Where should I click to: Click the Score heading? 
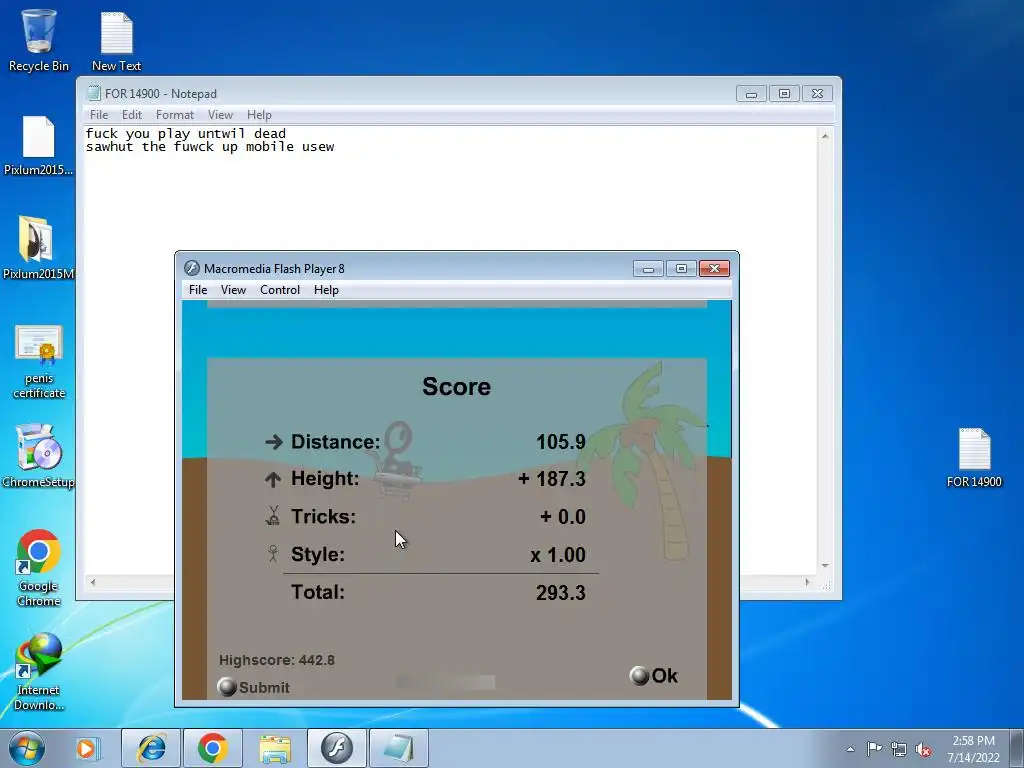[x=456, y=387]
